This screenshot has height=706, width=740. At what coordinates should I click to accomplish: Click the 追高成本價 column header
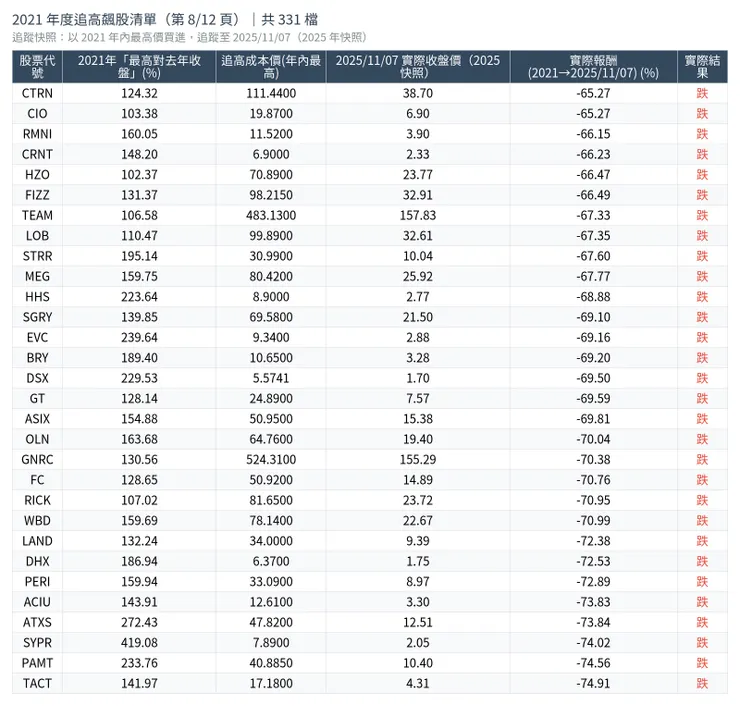tap(271, 67)
